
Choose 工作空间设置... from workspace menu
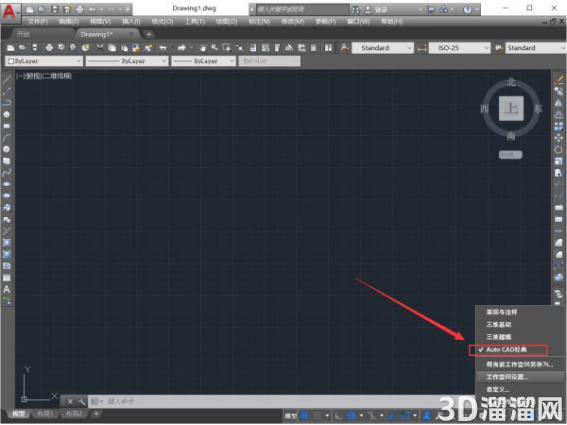507,377
